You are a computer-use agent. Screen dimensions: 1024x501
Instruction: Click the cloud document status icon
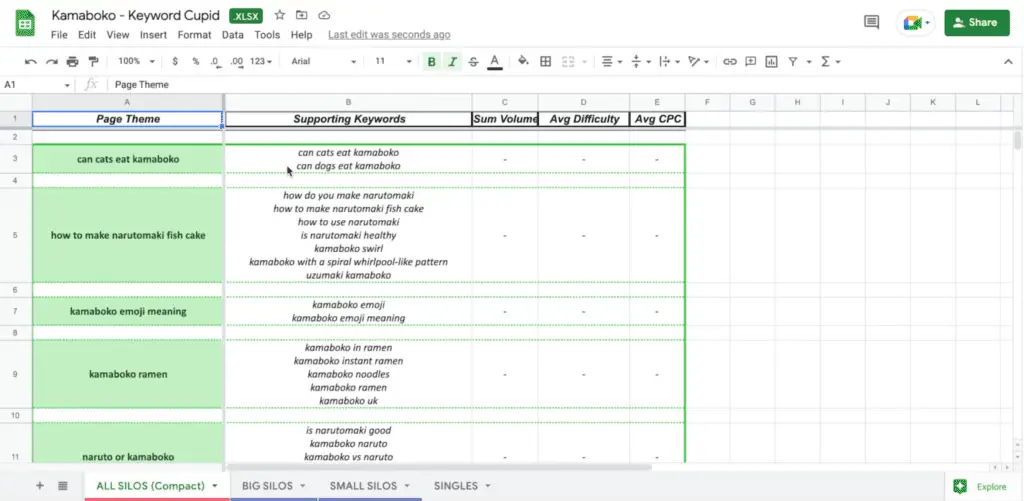pyautogui.click(x=323, y=15)
